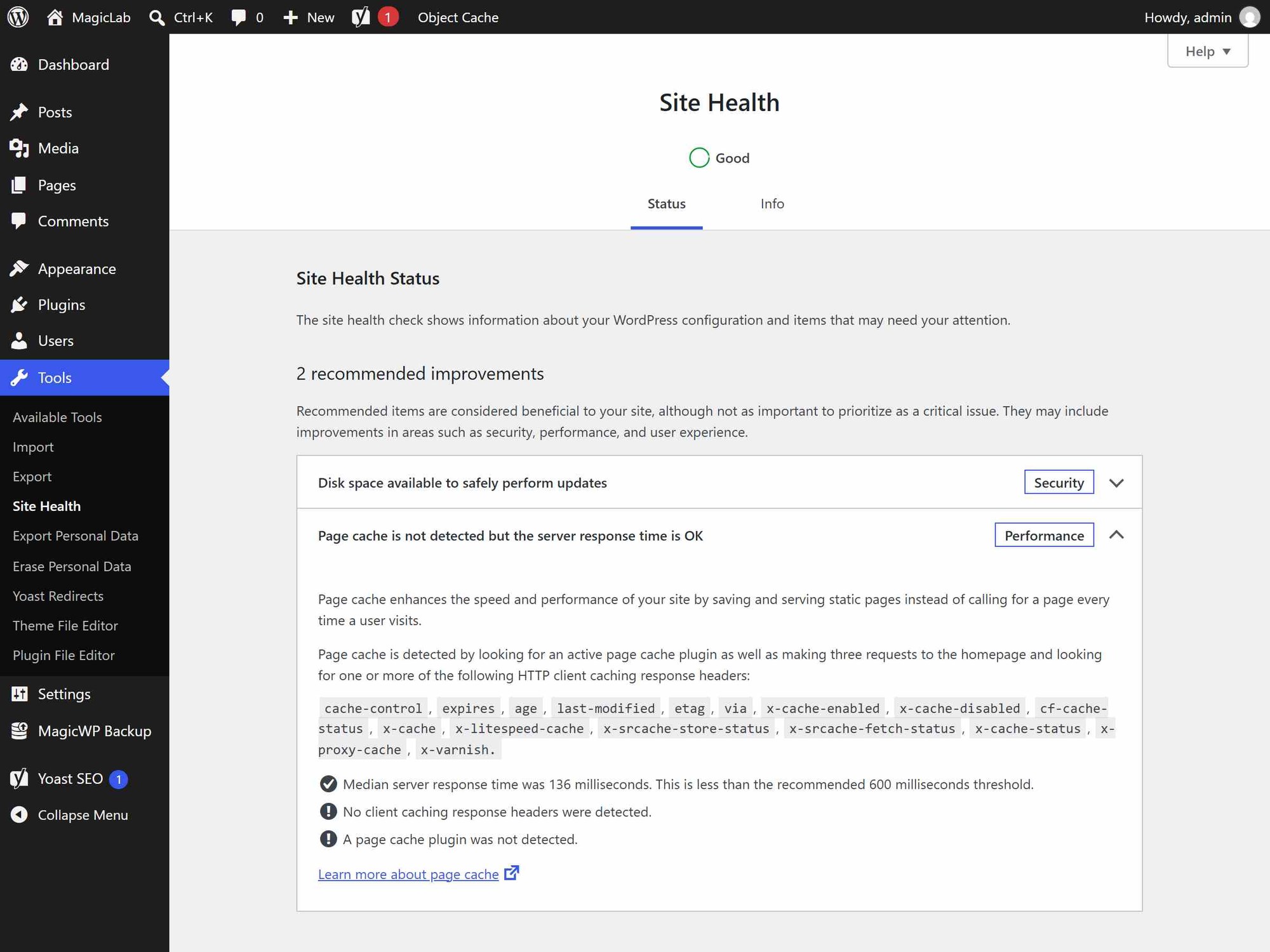The height and width of the screenshot is (952, 1270).
Task: Click the MagicWP Backup icon
Action: (x=19, y=731)
